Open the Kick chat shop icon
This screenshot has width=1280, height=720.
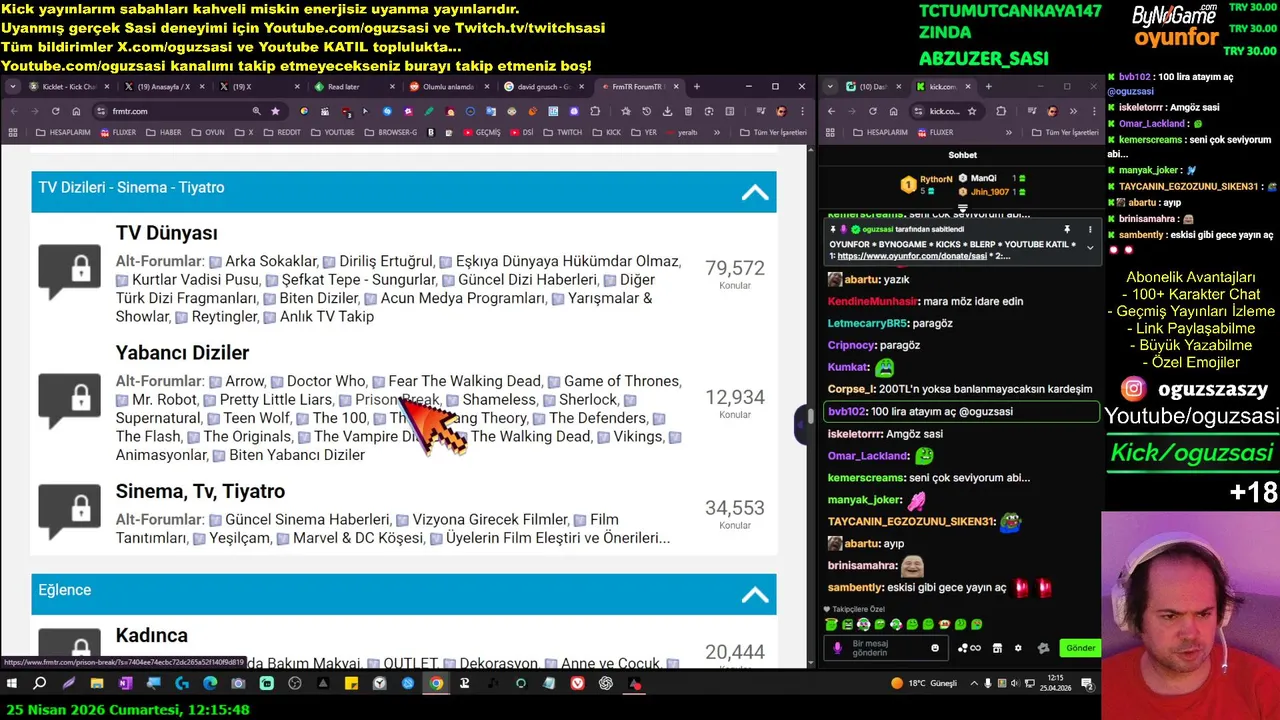(997, 648)
